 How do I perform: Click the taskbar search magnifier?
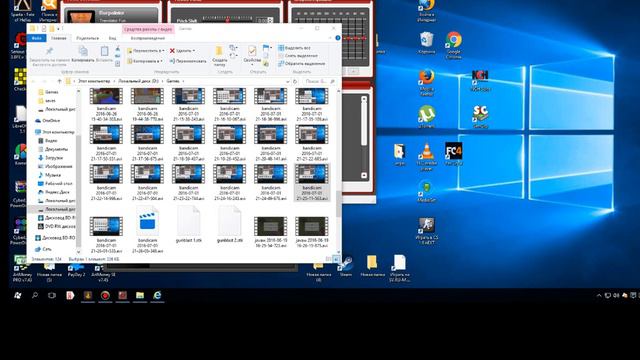pos(35,295)
